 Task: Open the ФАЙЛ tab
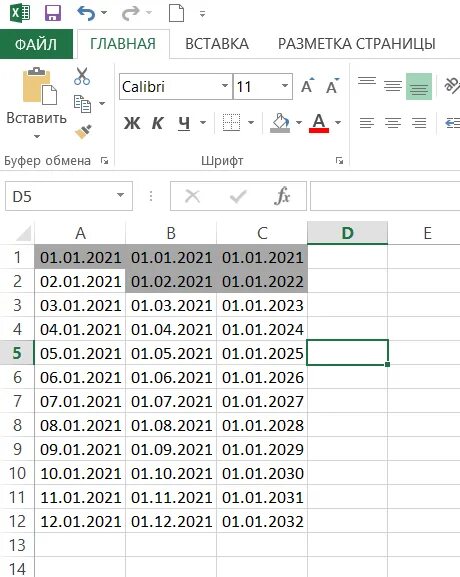pyautogui.click(x=36, y=44)
